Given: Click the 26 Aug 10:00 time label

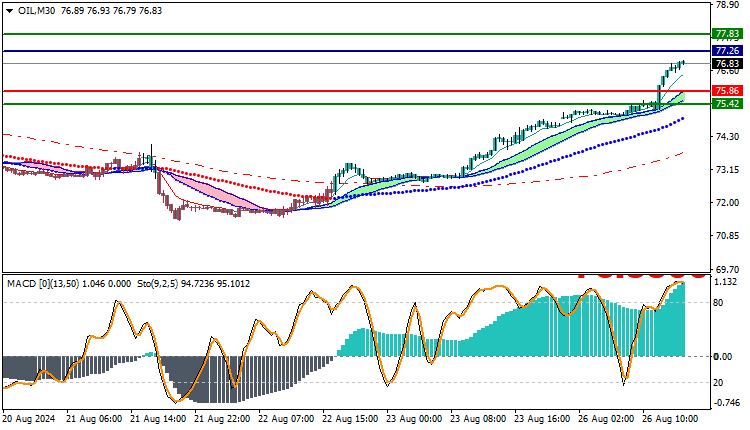Looking at the screenshot, I should [x=670, y=419].
